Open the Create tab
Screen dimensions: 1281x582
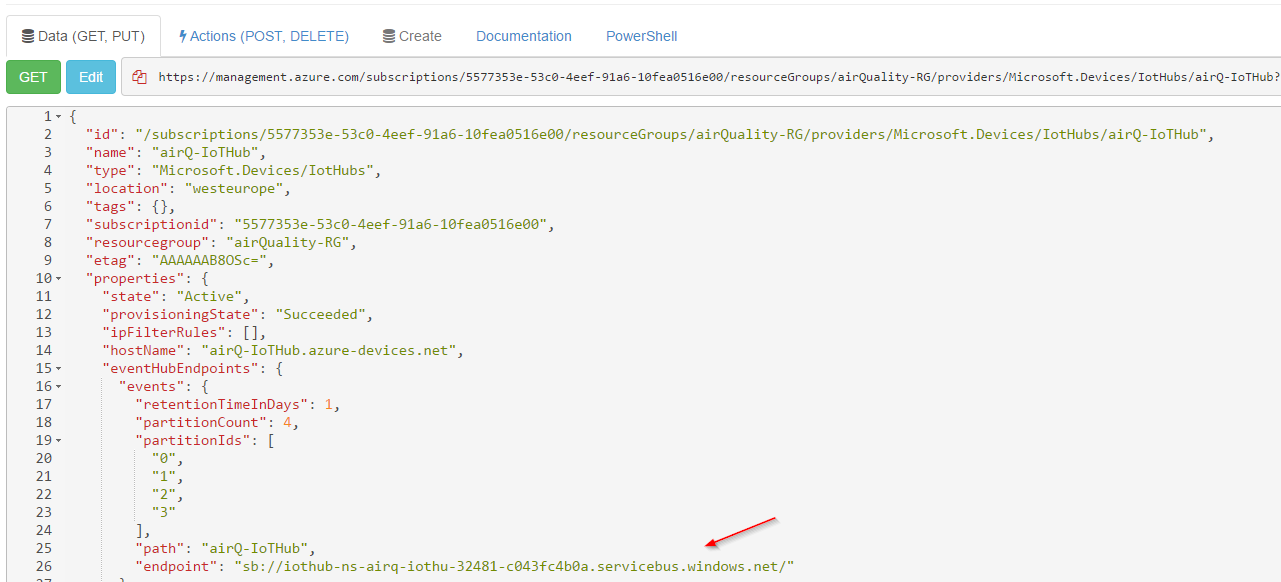412,36
